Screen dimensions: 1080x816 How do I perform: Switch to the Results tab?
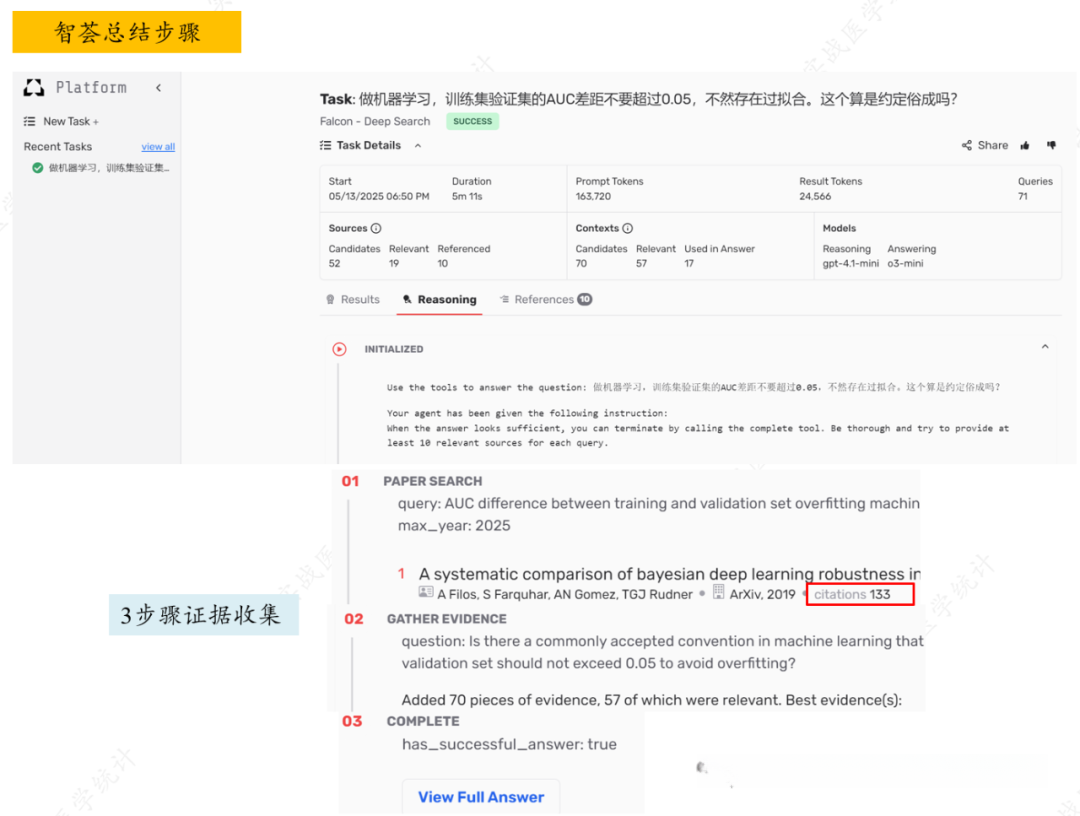click(x=361, y=300)
